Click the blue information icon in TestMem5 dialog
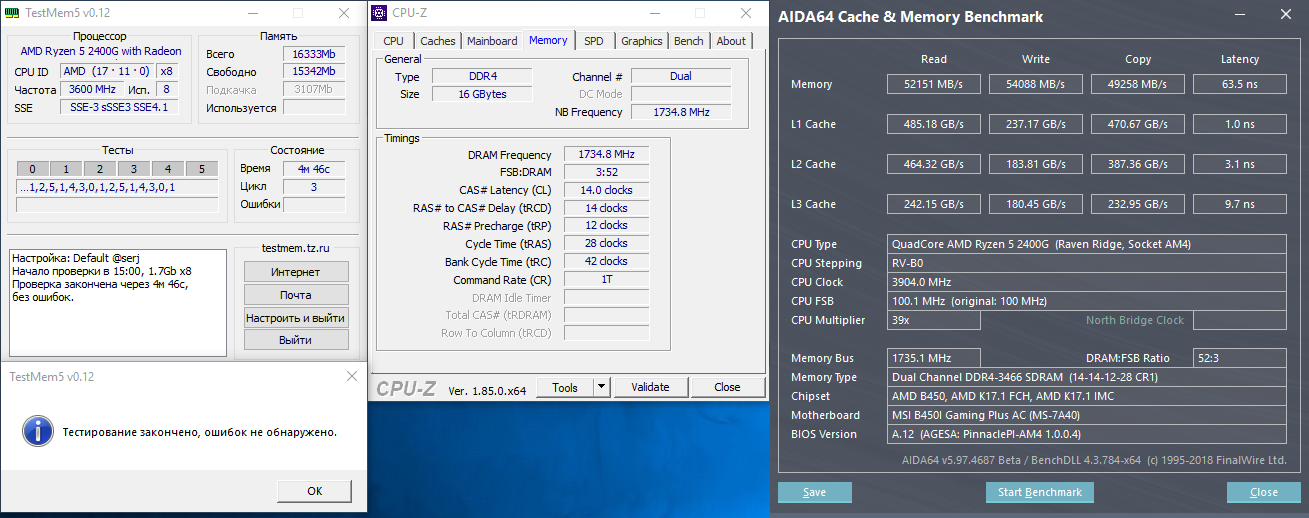The image size is (1309, 518). pos(37,432)
